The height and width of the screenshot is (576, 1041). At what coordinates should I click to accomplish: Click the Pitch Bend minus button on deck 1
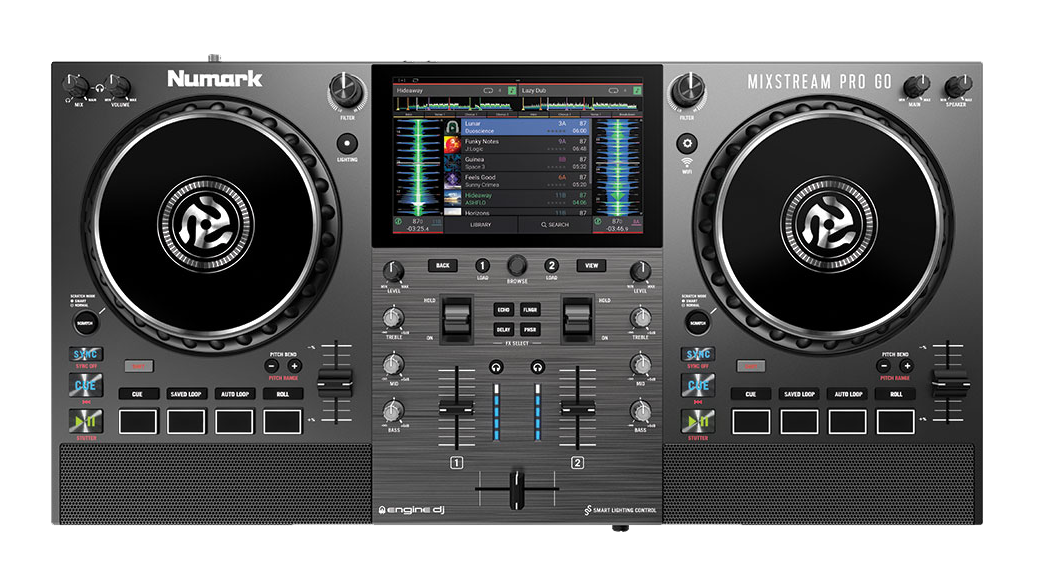coord(272,366)
